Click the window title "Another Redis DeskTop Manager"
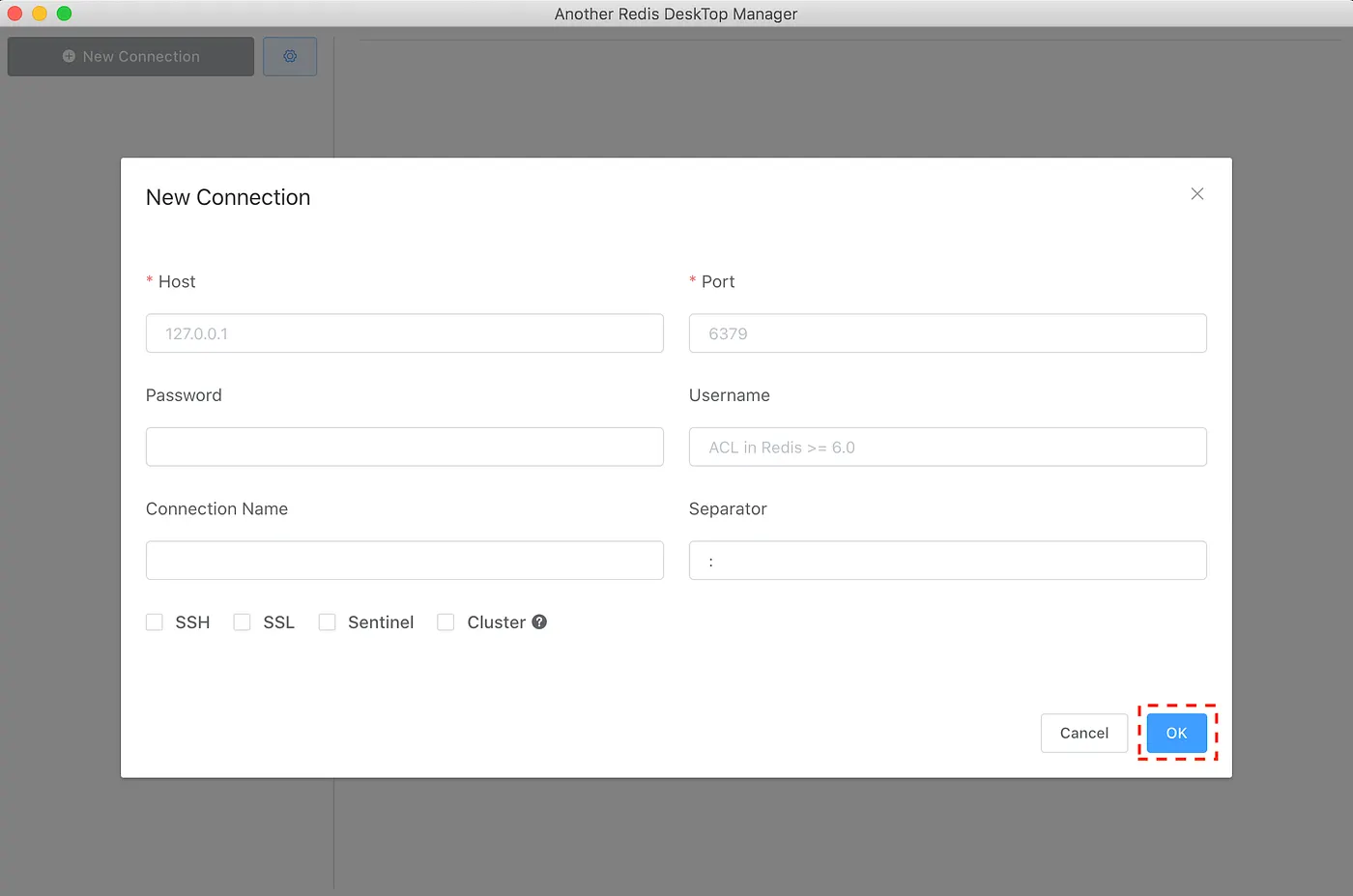Image resolution: width=1353 pixels, height=896 pixels. tap(676, 14)
